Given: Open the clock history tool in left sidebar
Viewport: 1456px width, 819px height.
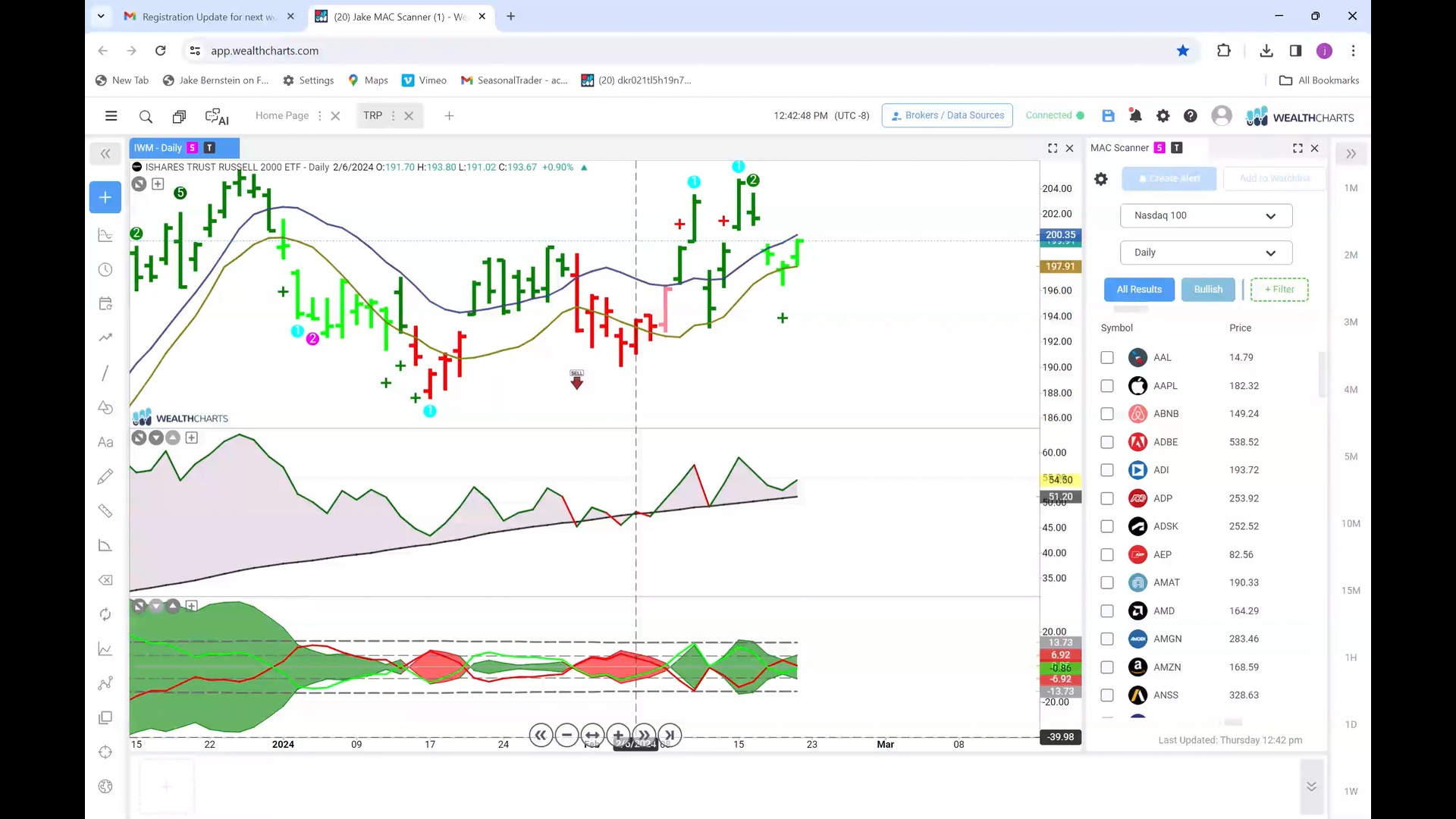Looking at the screenshot, I should (105, 270).
